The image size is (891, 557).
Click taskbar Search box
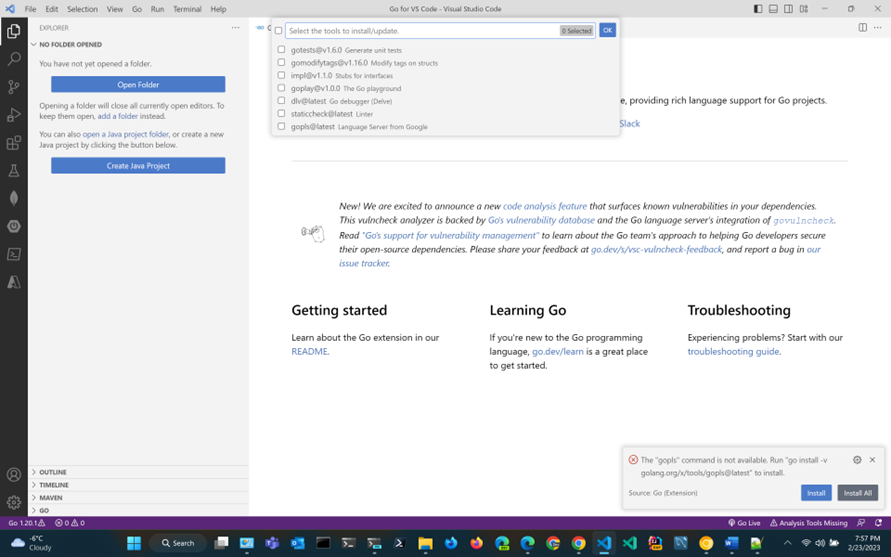pos(178,543)
